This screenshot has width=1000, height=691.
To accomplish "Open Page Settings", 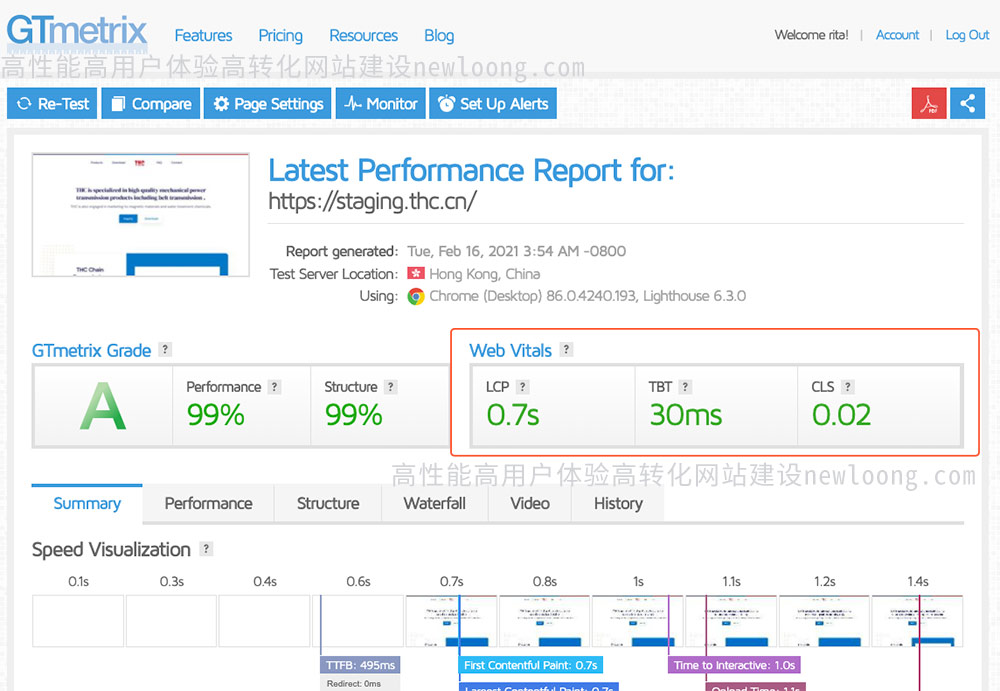I will [x=267, y=104].
